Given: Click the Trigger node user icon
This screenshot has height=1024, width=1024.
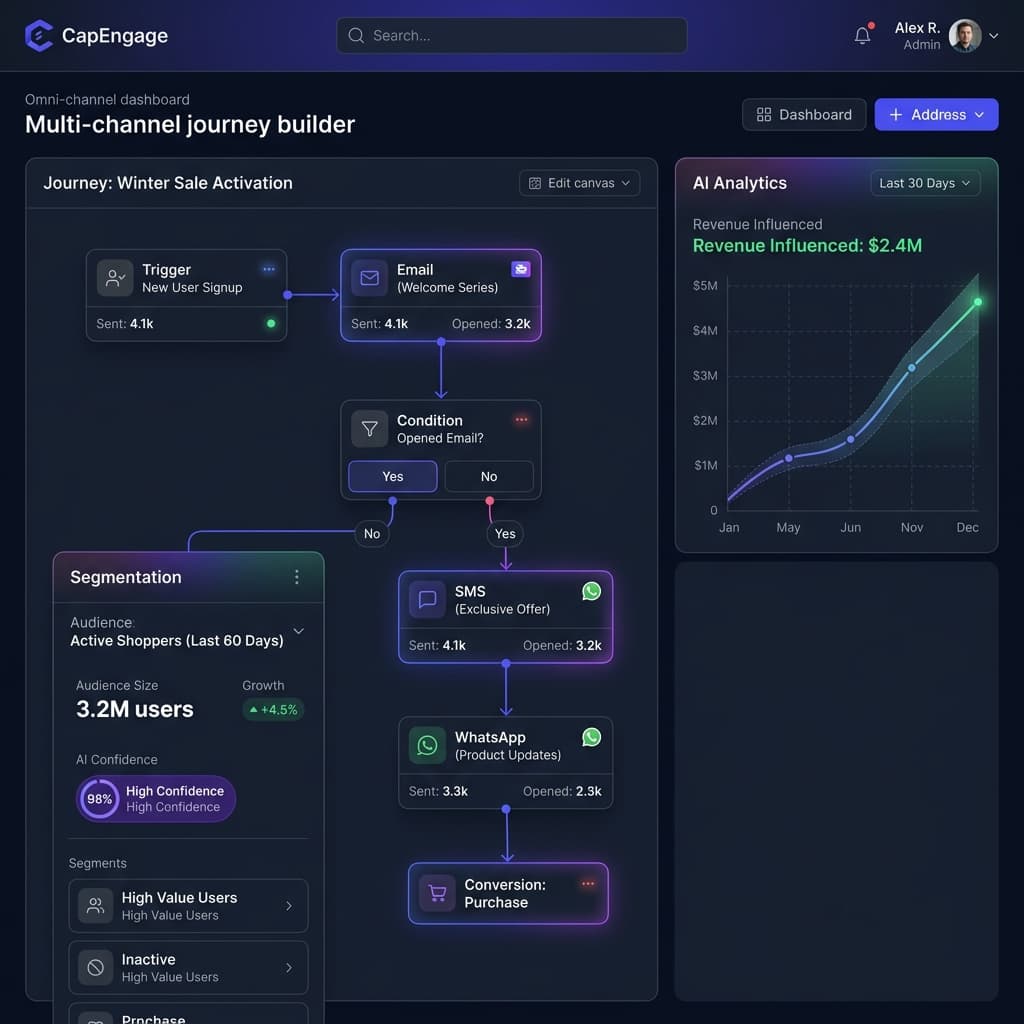Looking at the screenshot, I should pyautogui.click(x=116, y=278).
